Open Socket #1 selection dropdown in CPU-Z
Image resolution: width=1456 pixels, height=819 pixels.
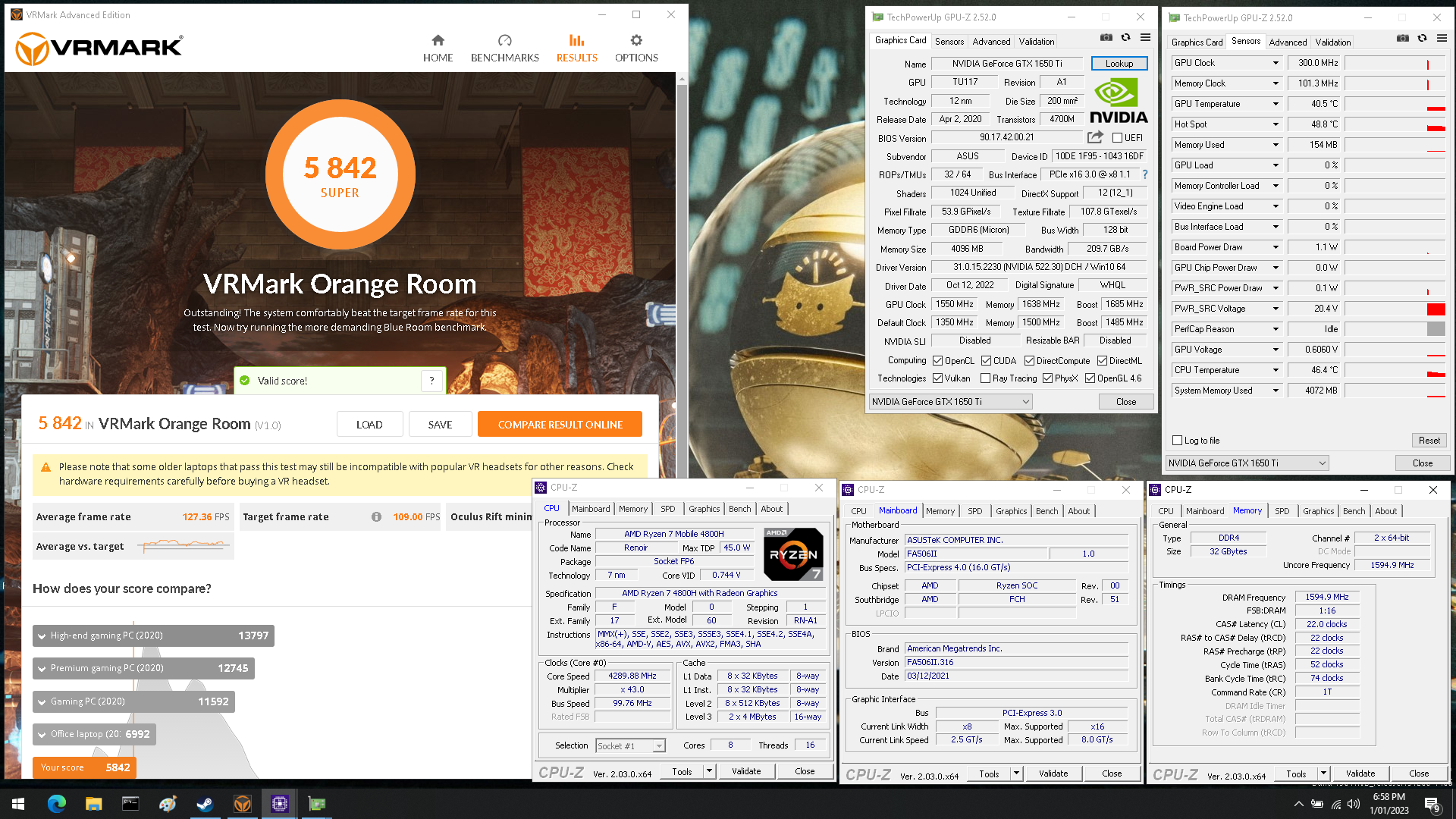coord(630,746)
